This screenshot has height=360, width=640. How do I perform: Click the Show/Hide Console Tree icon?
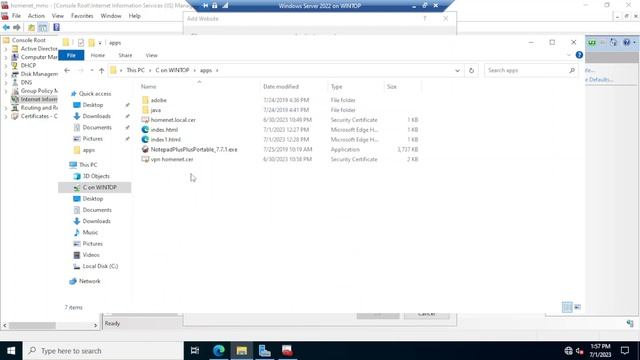click(x=42, y=27)
